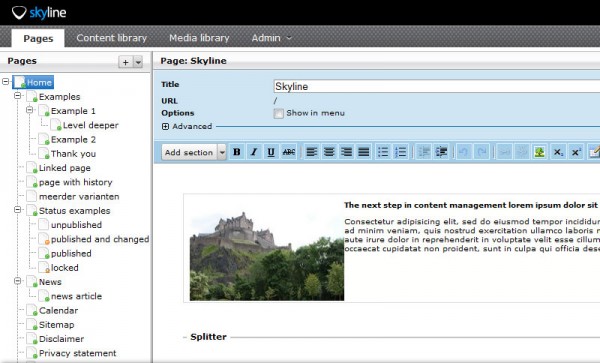Toggle bold formatting
Image resolution: width=600 pixels, height=363 pixels.
point(237,152)
